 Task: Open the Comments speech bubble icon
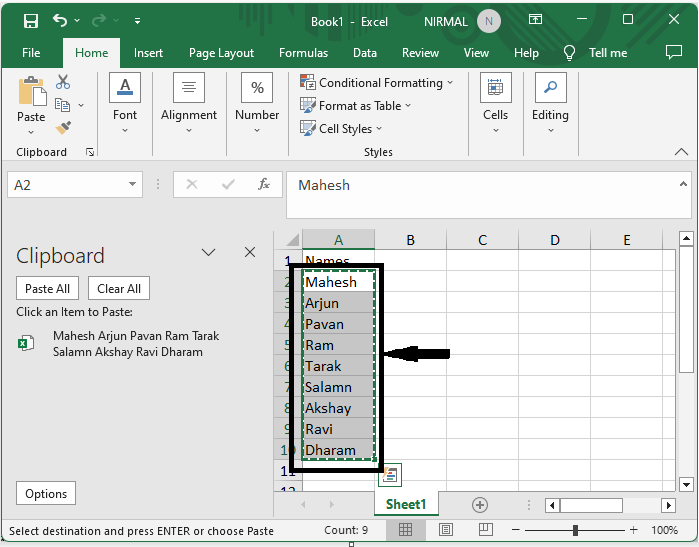pyautogui.click(x=674, y=52)
